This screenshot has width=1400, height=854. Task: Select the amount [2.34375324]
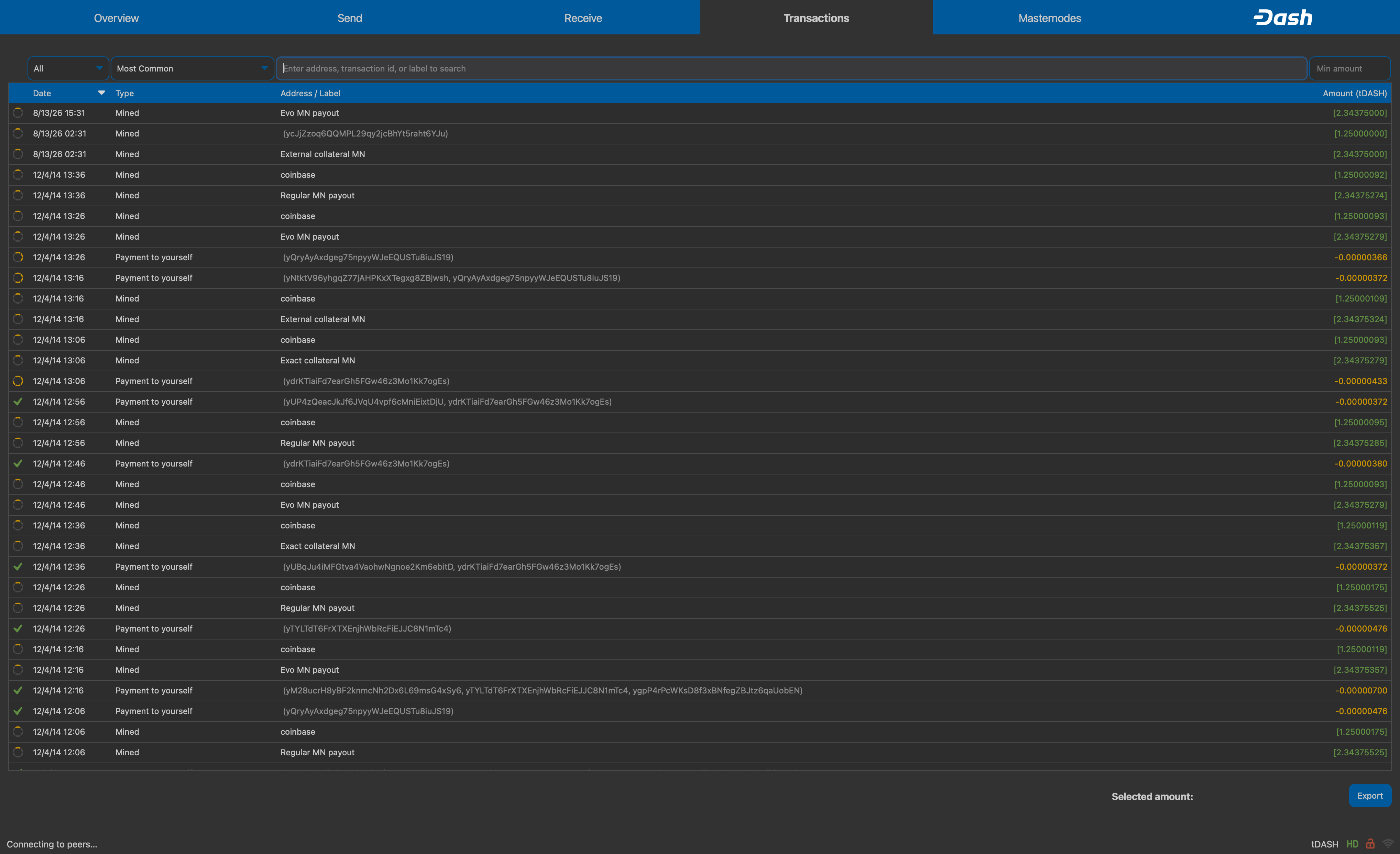coord(1360,319)
